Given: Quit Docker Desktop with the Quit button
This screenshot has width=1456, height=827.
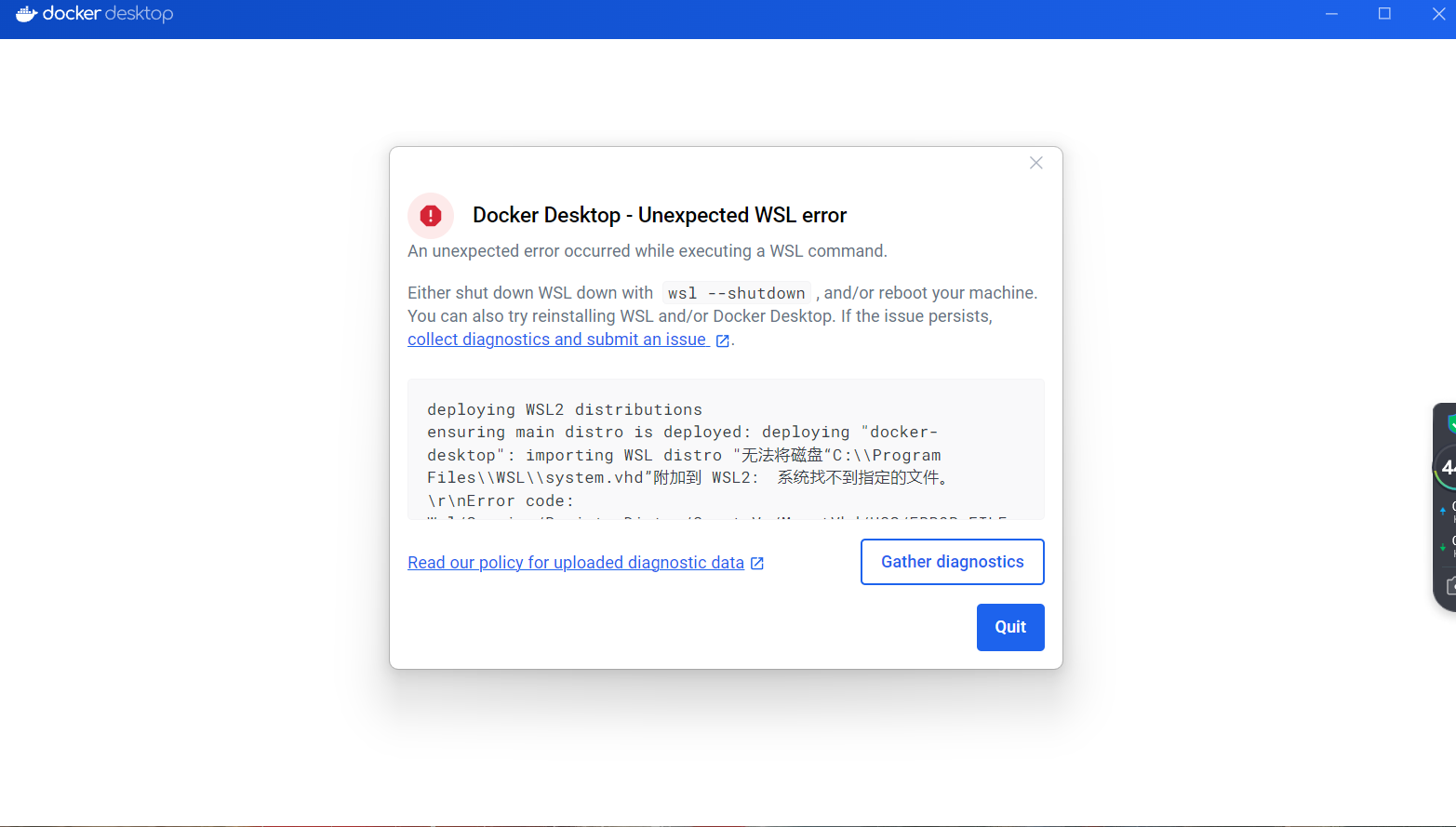Looking at the screenshot, I should tap(1010, 627).
